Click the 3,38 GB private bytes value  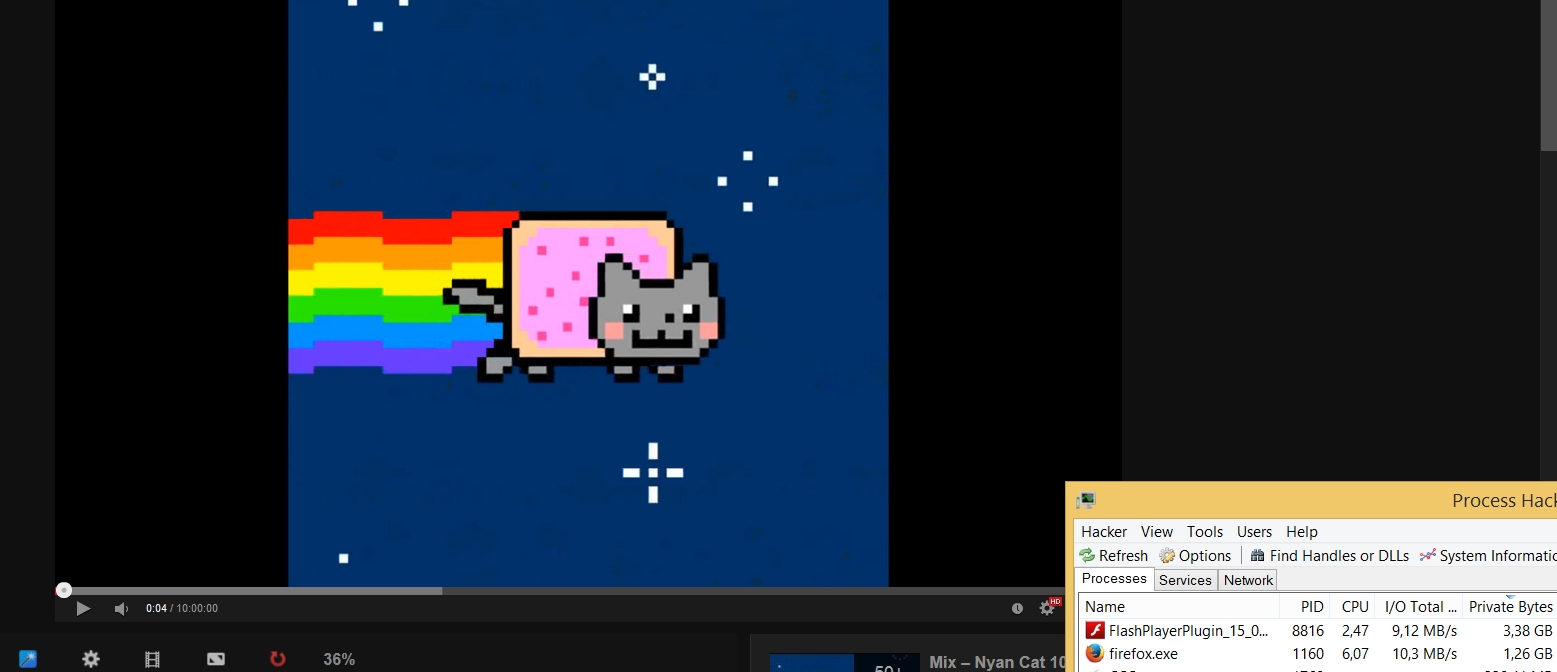pyautogui.click(x=1528, y=630)
